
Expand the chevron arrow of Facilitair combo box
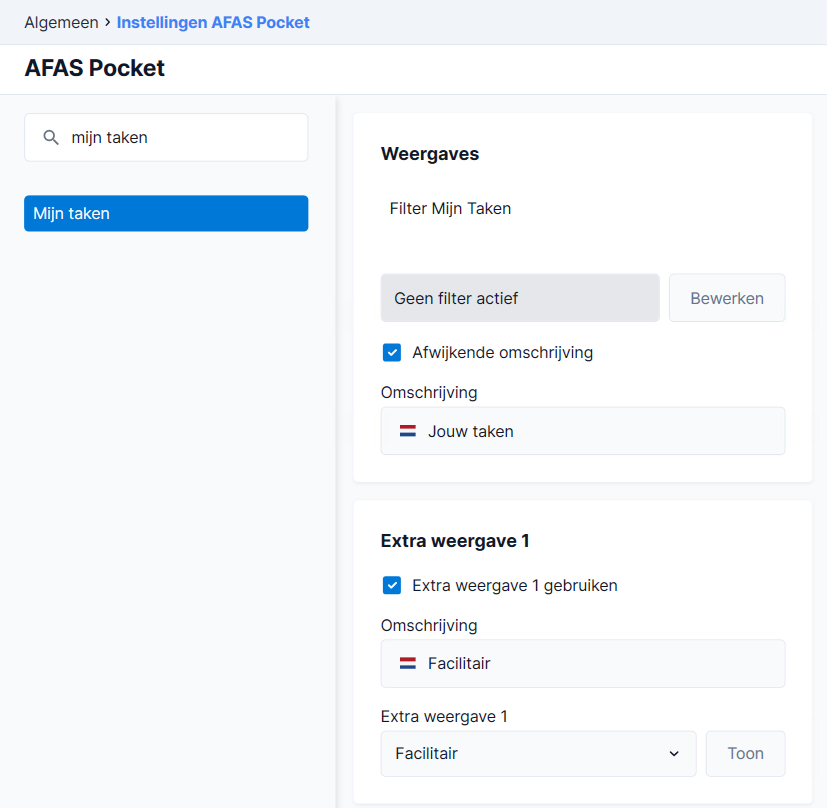point(674,754)
